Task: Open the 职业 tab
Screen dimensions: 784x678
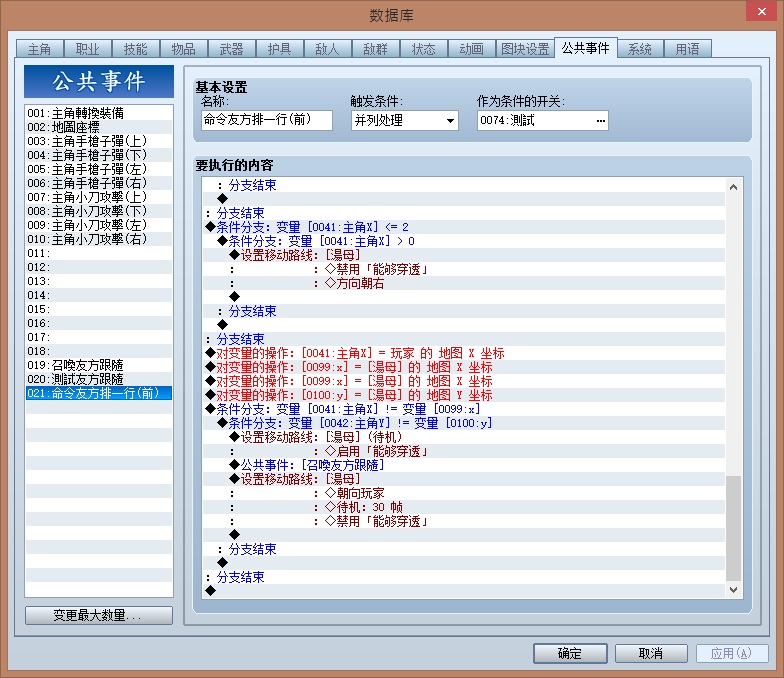Action: pyautogui.click(x=88, y=49)
